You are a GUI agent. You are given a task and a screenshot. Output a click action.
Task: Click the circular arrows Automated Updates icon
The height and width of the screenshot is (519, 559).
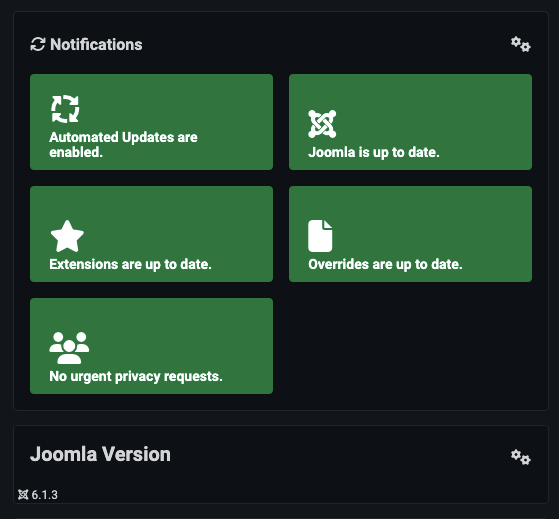pos(65,109)
